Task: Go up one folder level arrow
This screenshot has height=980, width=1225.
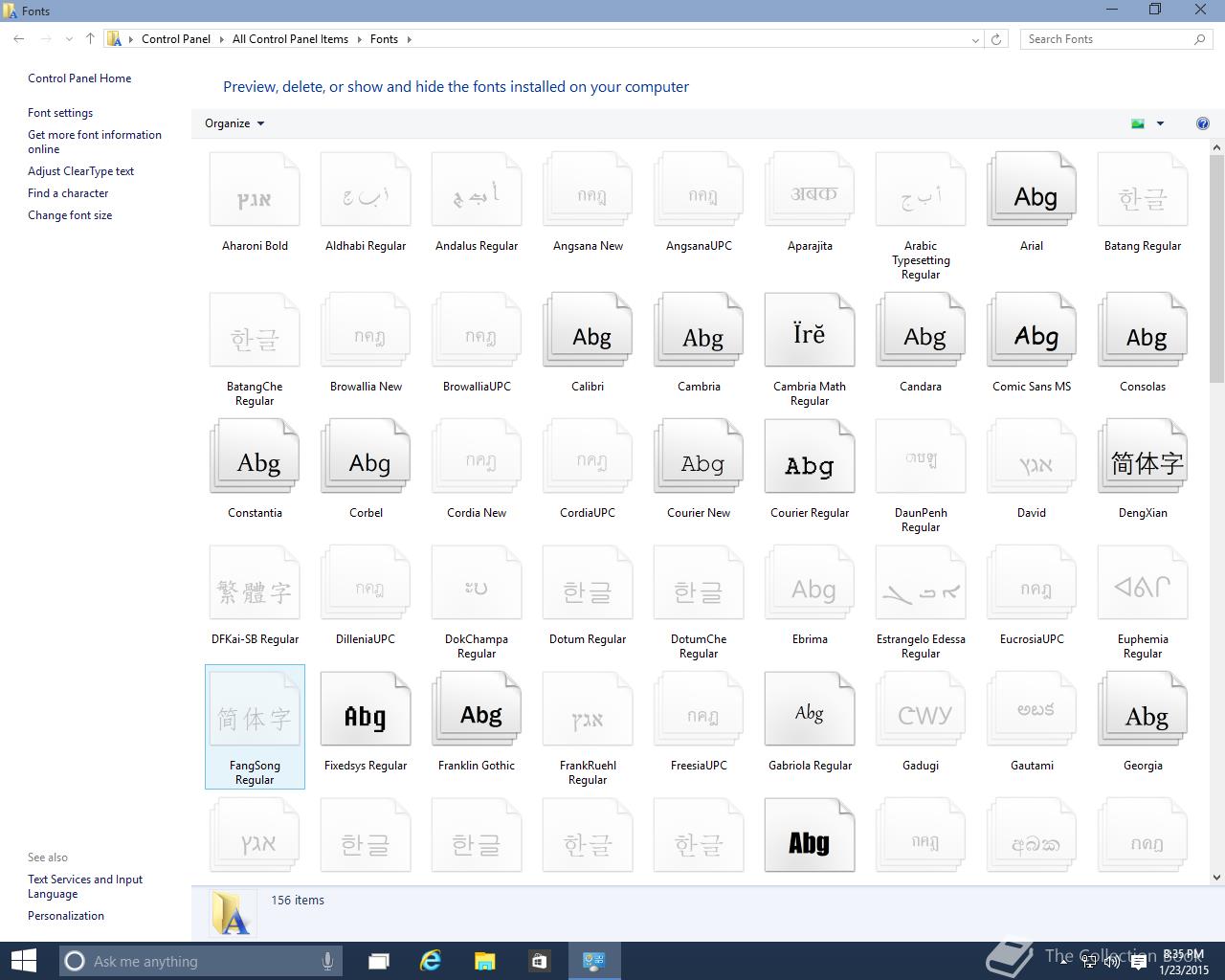Action: click(90, 39)
